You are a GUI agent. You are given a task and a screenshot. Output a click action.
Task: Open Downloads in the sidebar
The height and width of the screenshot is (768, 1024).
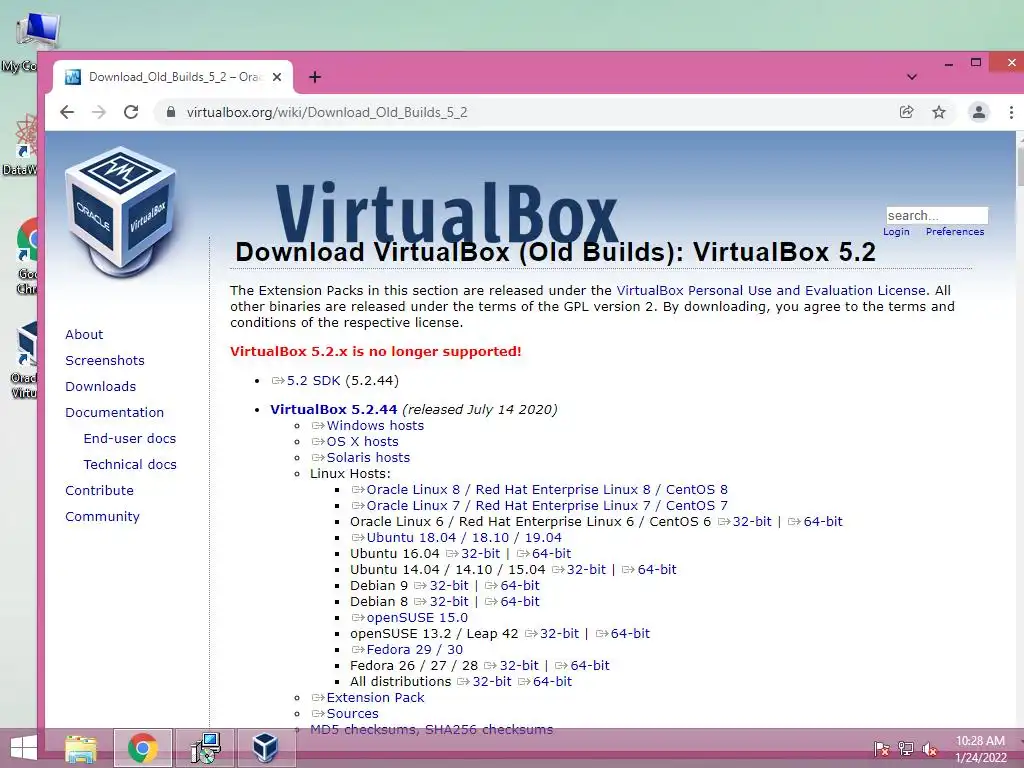101,387
